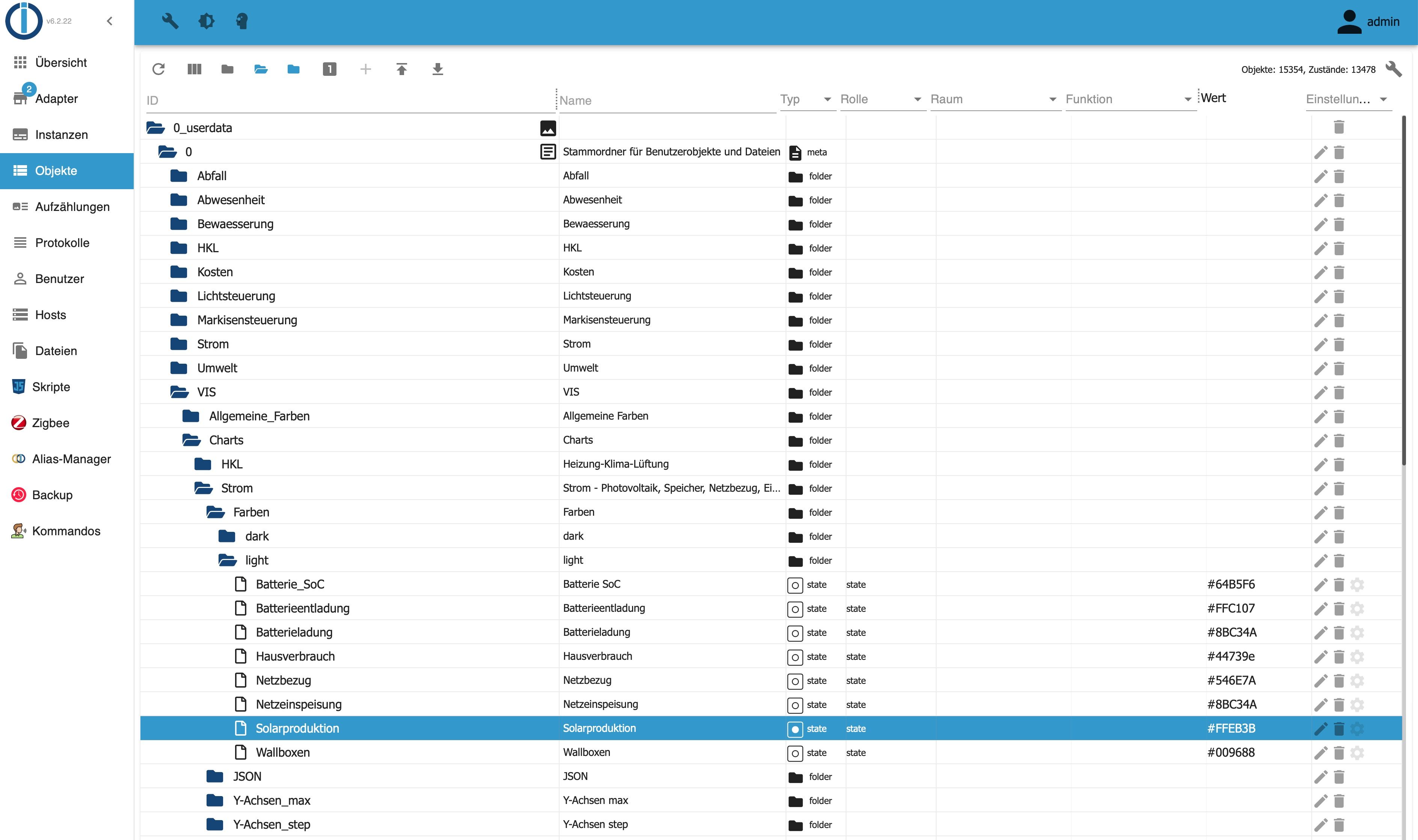Screen dimensions: 1418x840
Task: Open objects view settings wrench
Action: [x=1394, y=69]
